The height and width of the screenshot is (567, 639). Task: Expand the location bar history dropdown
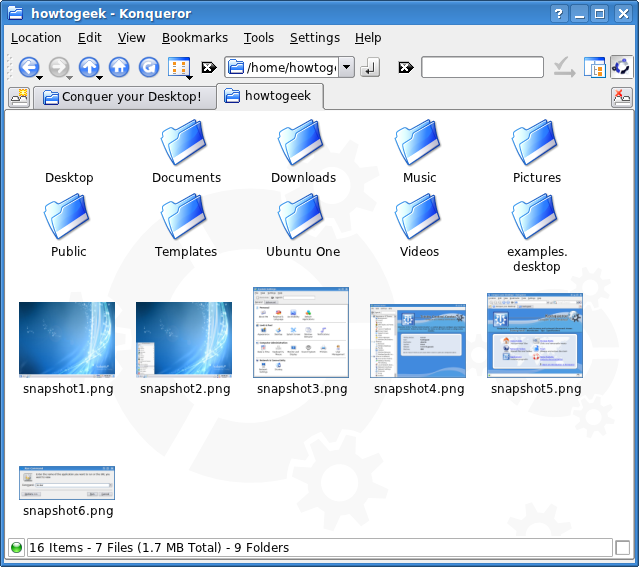tap(347, 67)
